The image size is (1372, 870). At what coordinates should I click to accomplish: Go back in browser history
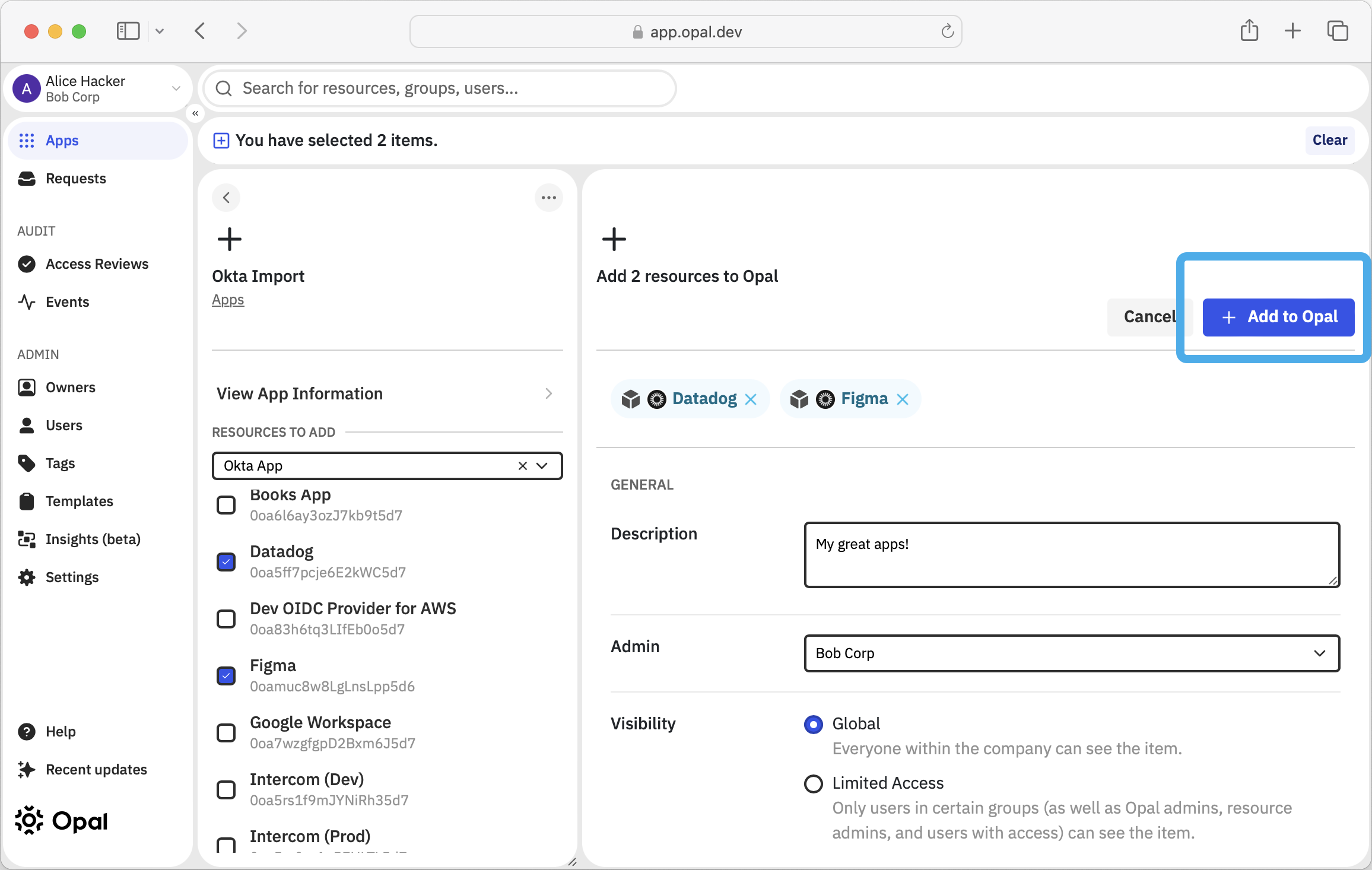coord(200,31)
